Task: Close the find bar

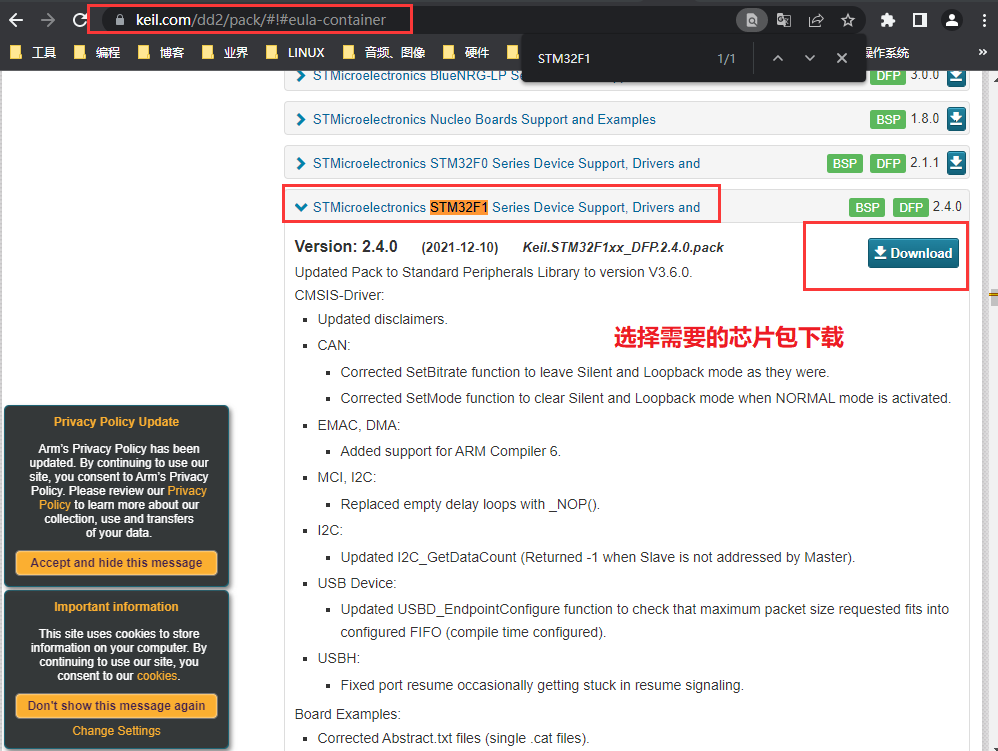Action: pos(841,59)
